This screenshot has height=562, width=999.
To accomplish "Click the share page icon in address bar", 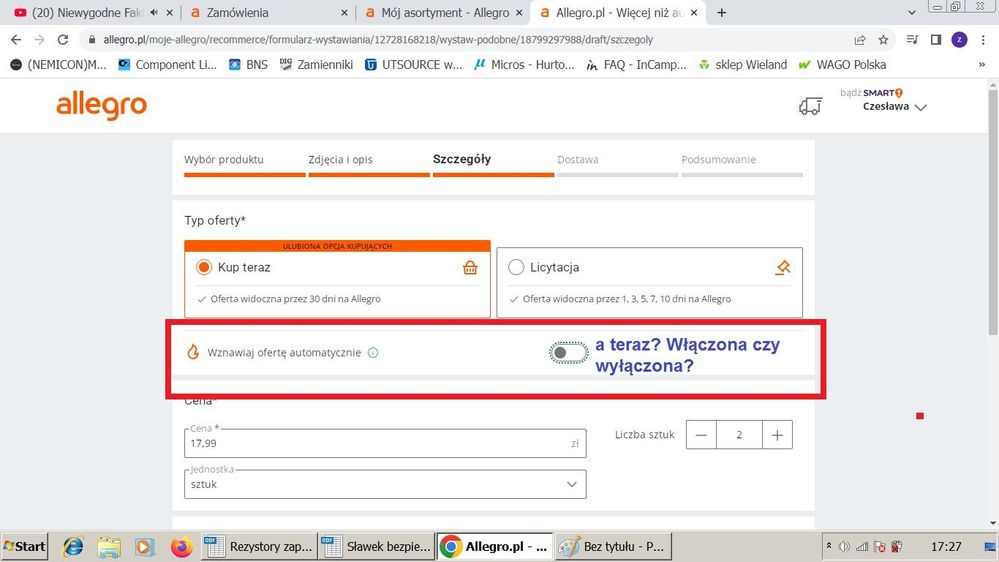I will tap(860, 40).
